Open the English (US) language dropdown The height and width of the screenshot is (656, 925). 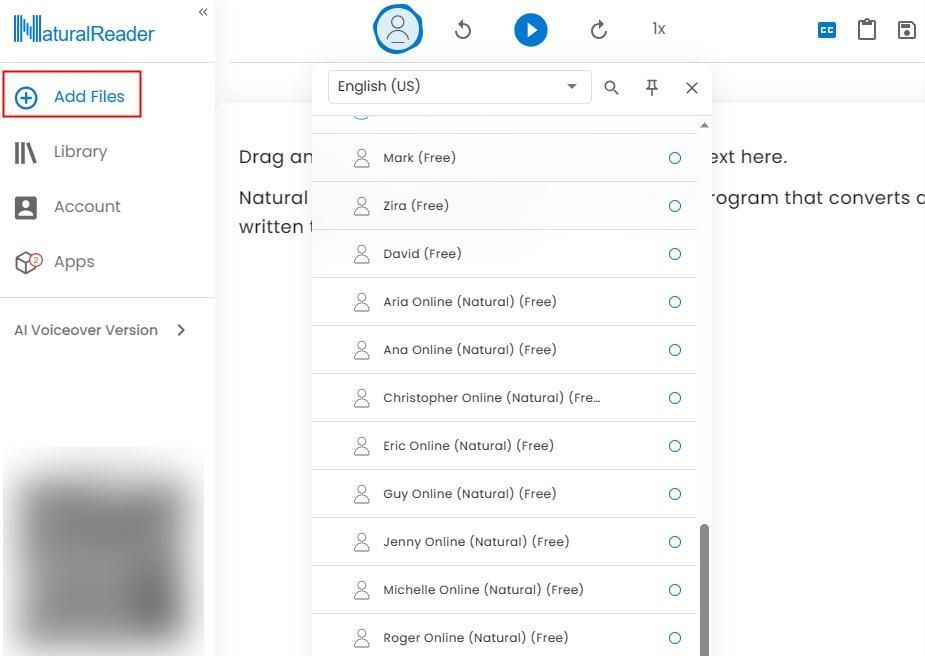tap(460, 87)
